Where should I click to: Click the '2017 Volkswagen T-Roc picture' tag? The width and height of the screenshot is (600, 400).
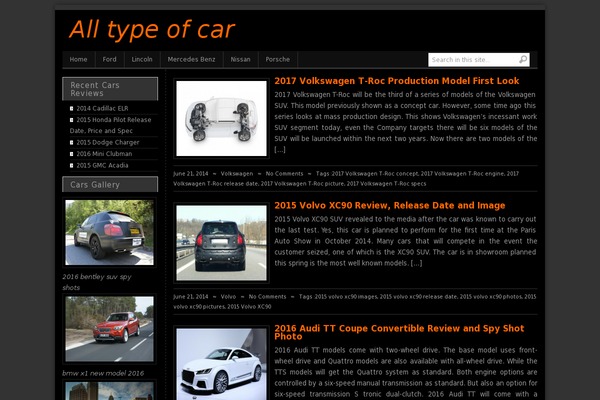(x=302, y=184)
